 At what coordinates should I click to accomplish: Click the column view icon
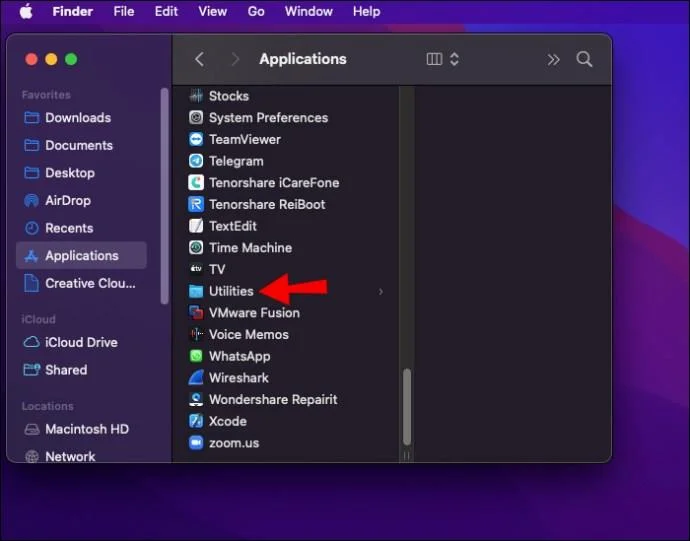pyautogui.click(x=434, y=59)
